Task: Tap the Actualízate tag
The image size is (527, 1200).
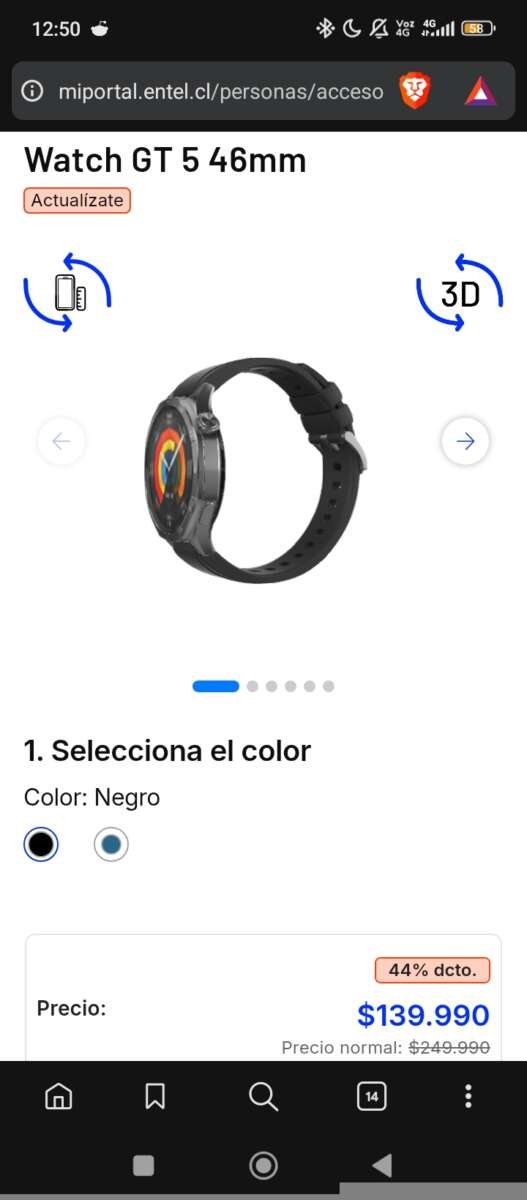Action: tap(77, 200)
